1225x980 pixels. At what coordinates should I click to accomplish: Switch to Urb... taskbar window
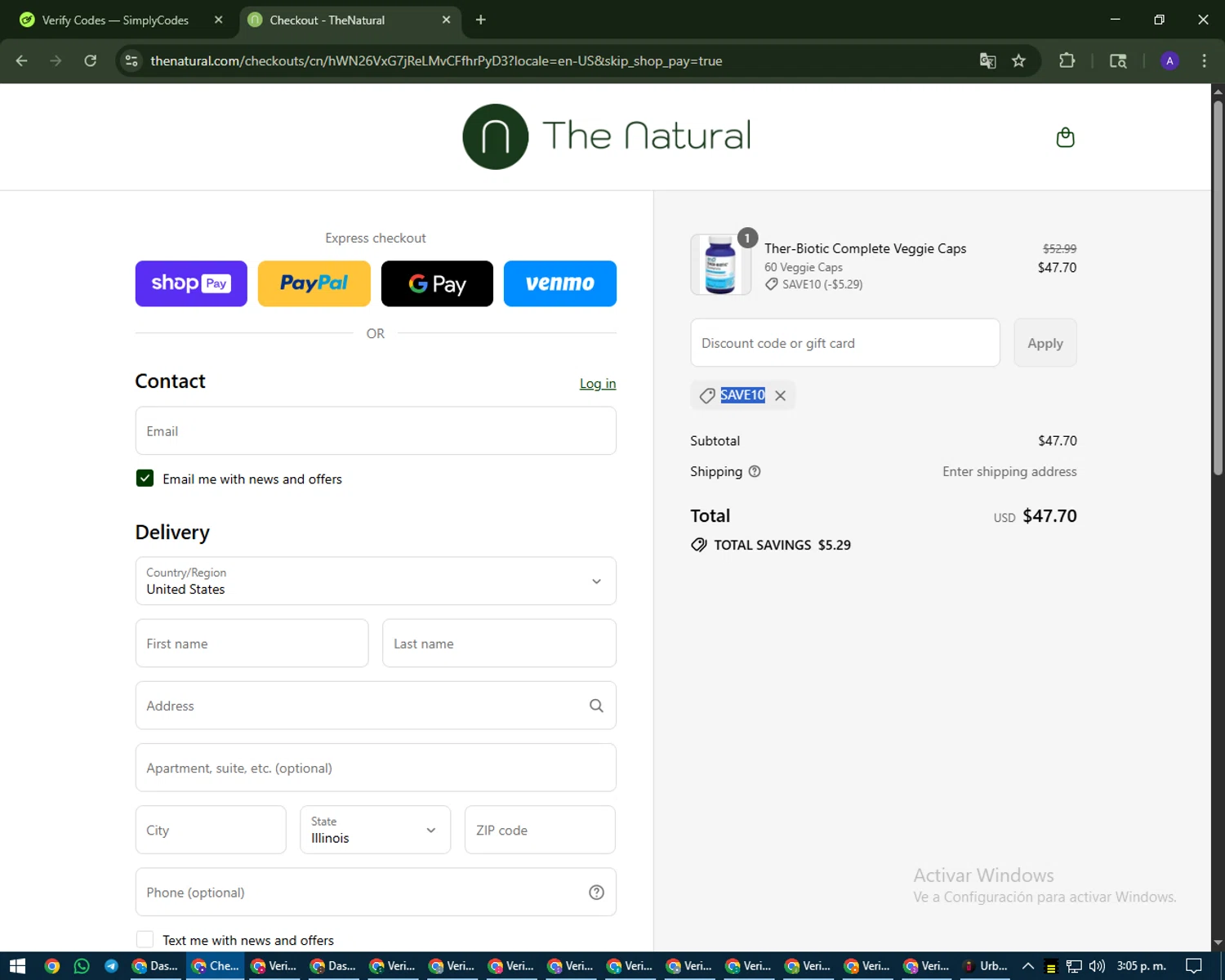point(986,966)
